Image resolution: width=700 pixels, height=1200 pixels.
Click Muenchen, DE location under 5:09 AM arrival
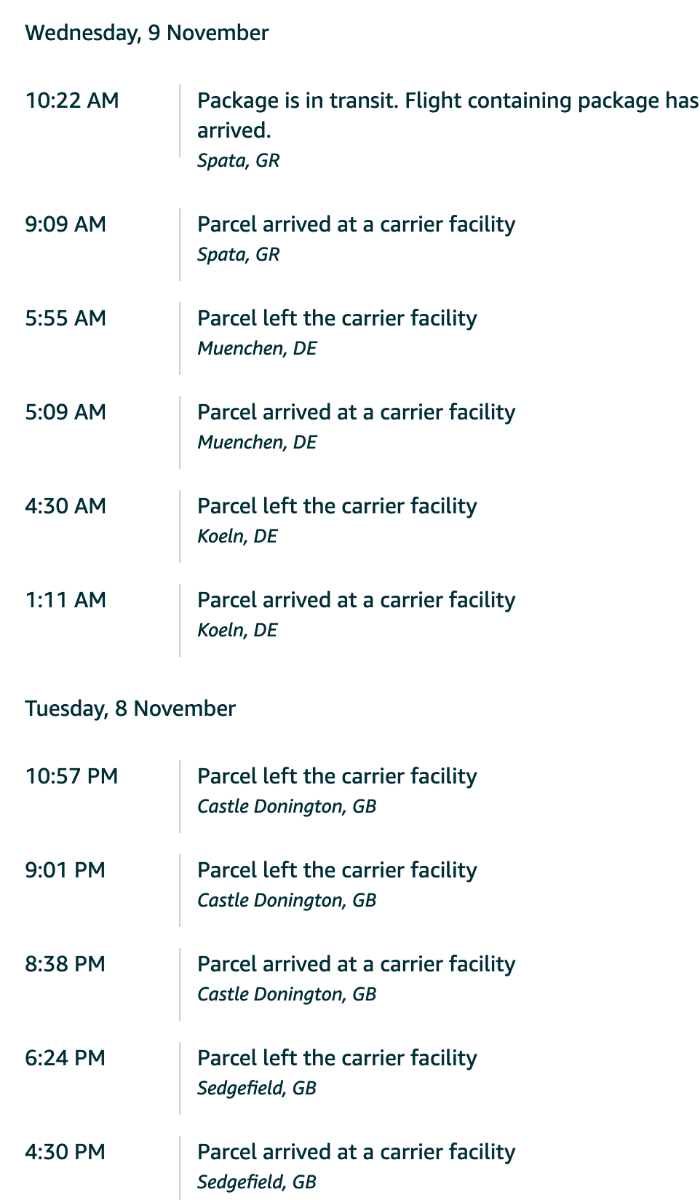pos(257,442)
